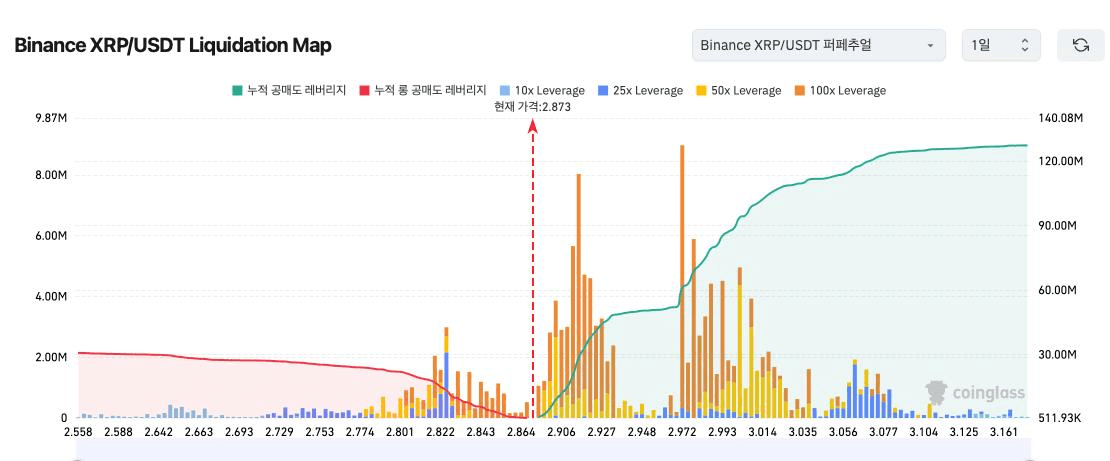Click the 511.93K right axis label

[x=1058, y=418]
